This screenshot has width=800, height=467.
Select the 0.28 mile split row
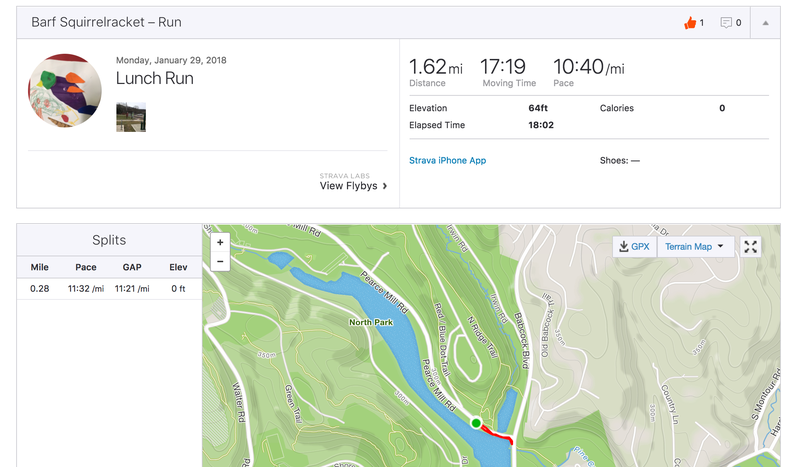(x=109, y=289)
